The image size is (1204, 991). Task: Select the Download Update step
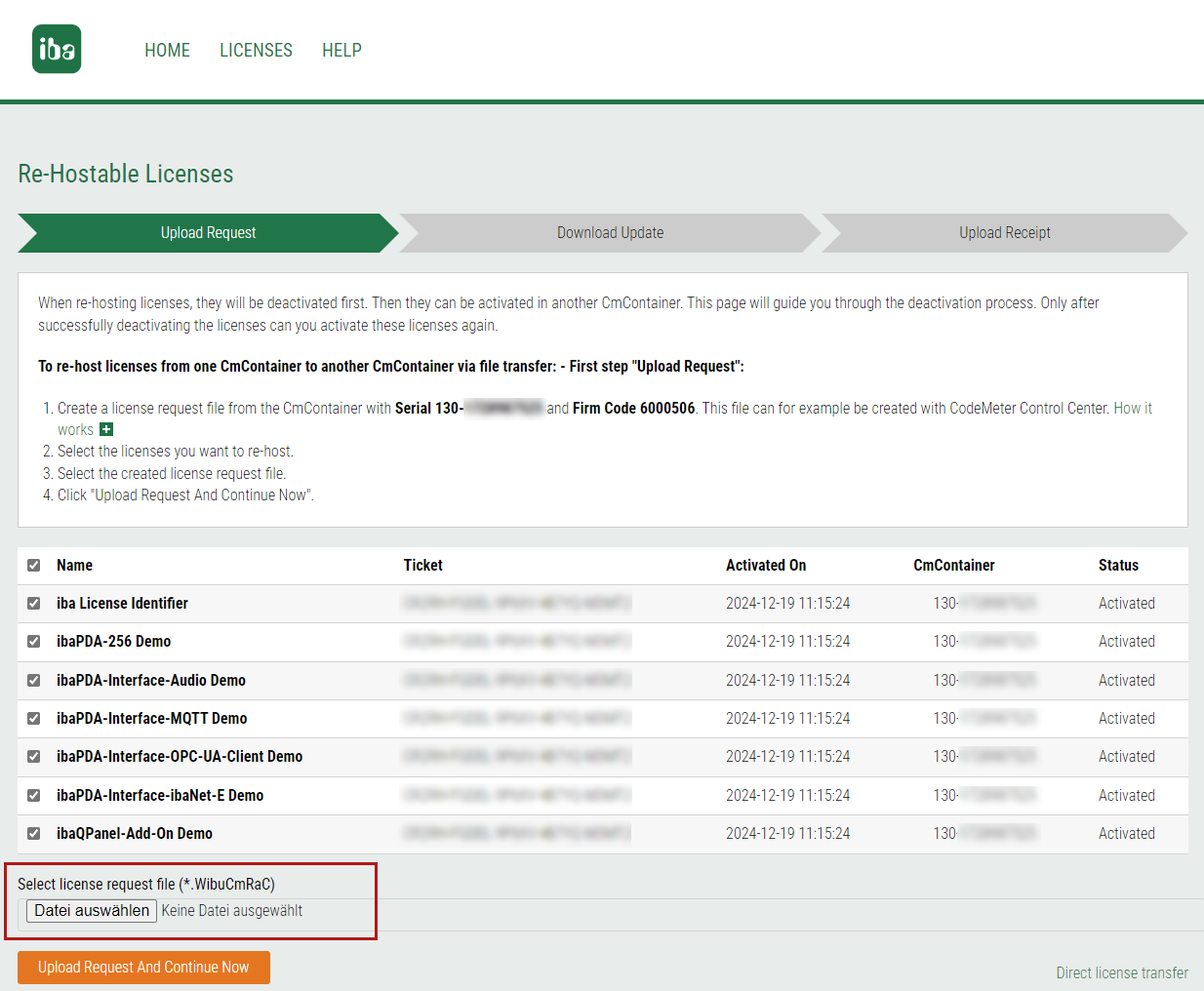click(610, 233)
